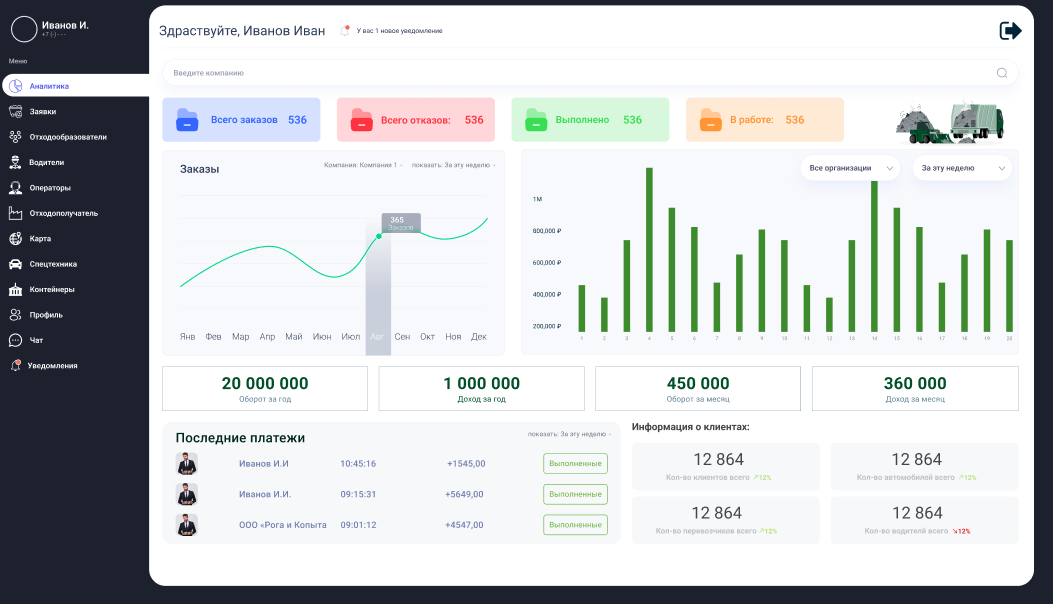Click the search magnifier icon
The height and width of the screenshot is (604, 1053).
click(x=1001, y=73)
